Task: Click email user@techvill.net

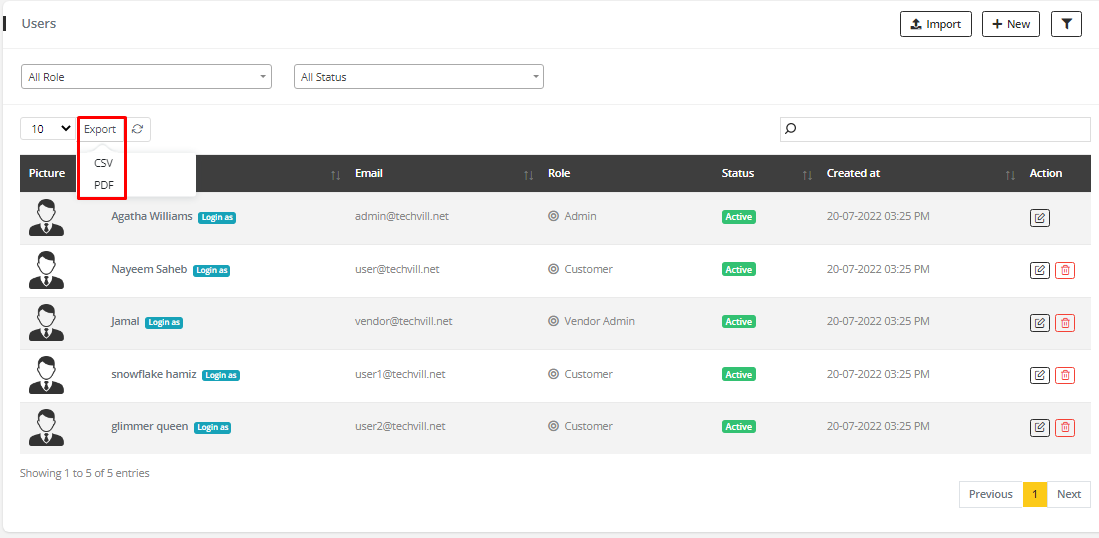Action: (x=397, y=269)
